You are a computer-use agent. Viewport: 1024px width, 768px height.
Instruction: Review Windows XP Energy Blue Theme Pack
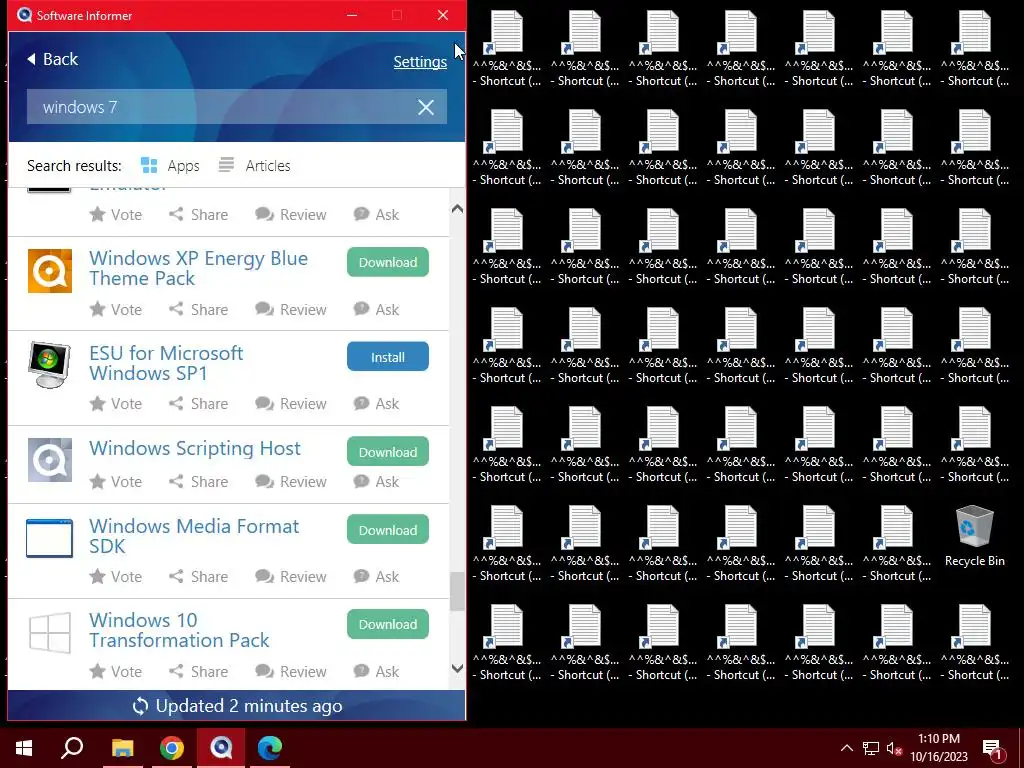coord(291,310)
